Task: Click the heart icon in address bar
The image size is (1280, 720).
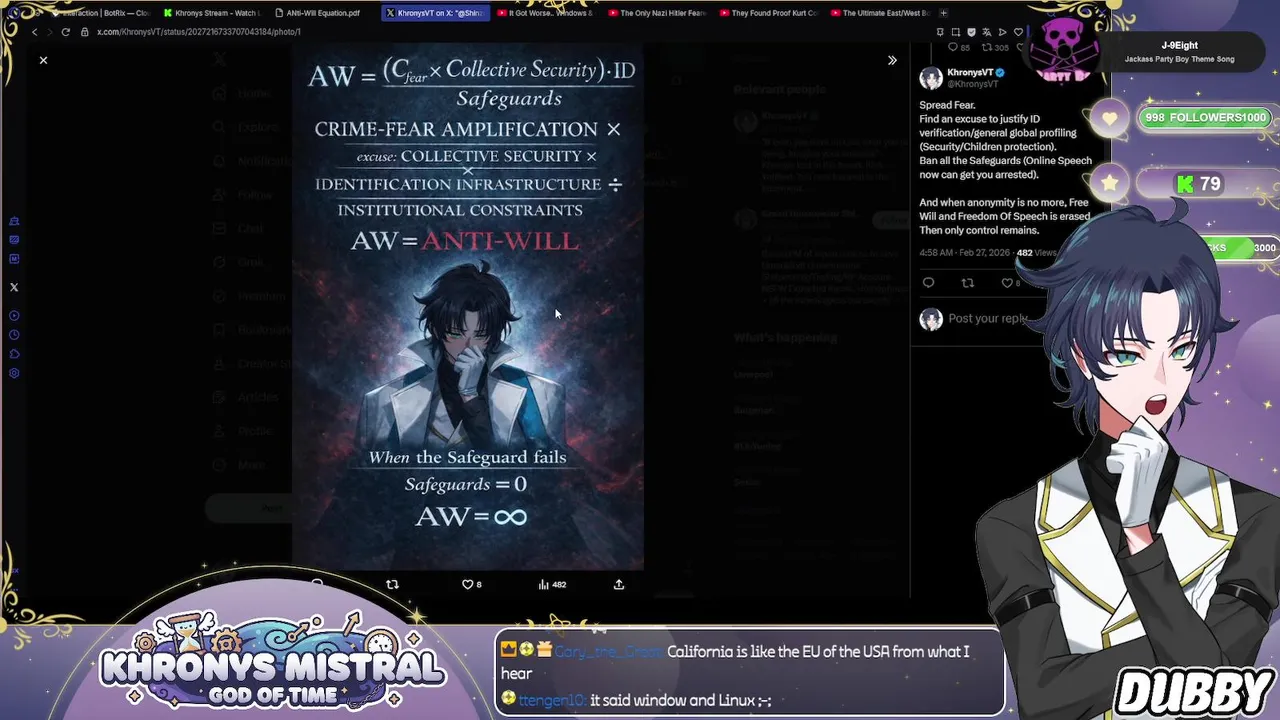Action: [x=1017, y=32]
